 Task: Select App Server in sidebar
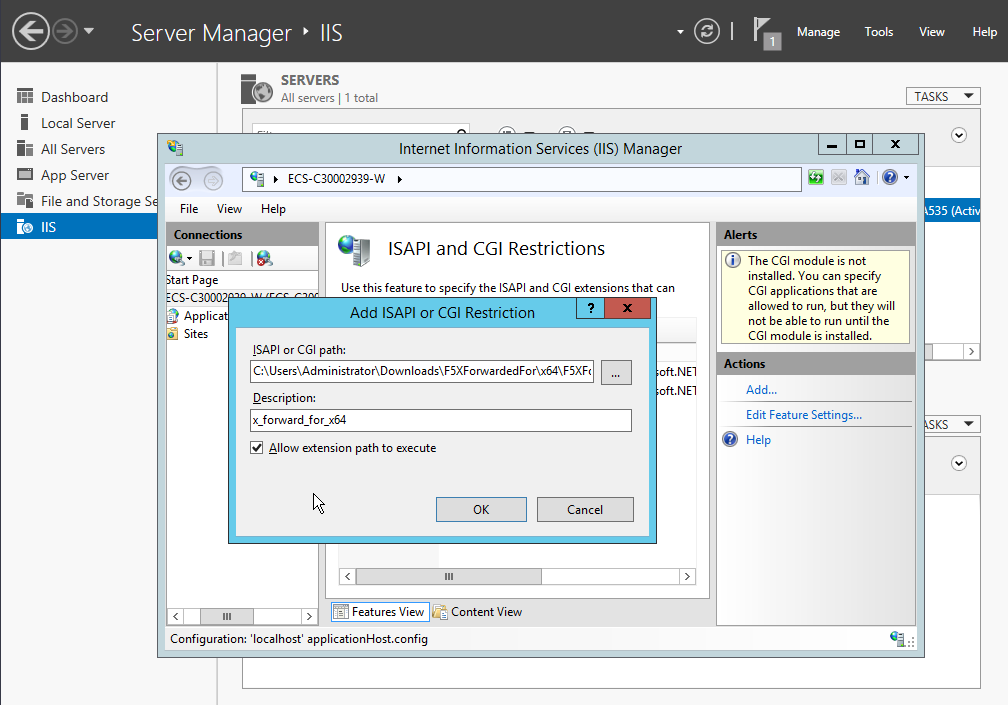click(x=75, y=175)
